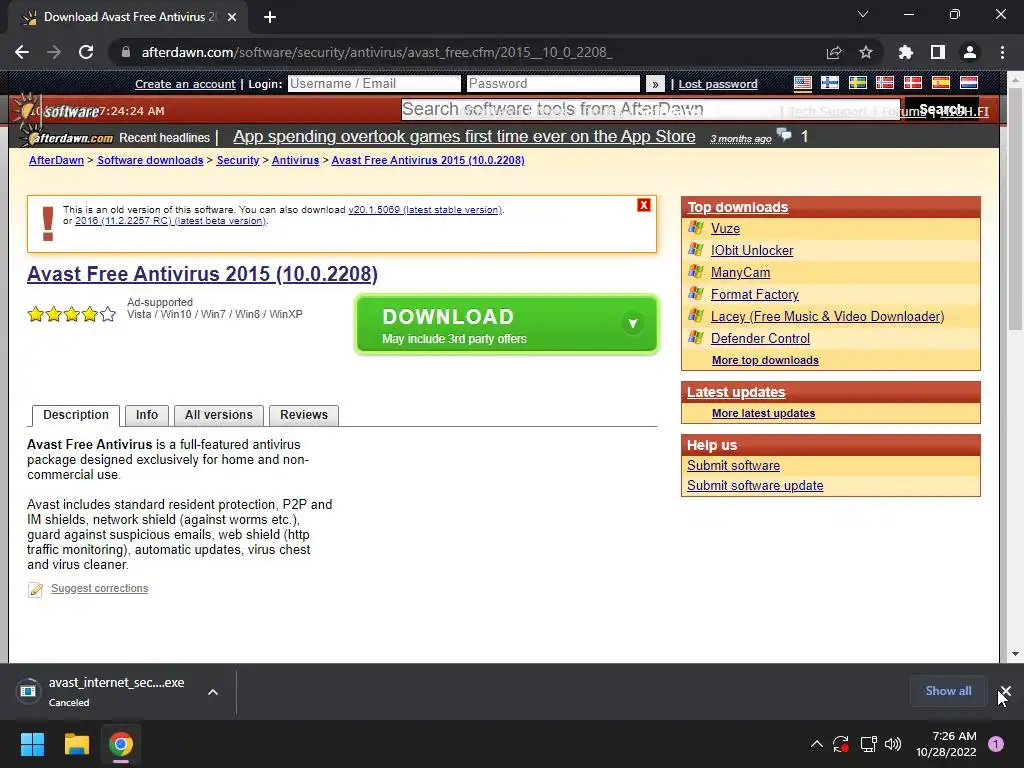The width and height of the screenshot is (1024, 768).
Task: Switch language using the Swedish flag
Action: pos(857,83)
